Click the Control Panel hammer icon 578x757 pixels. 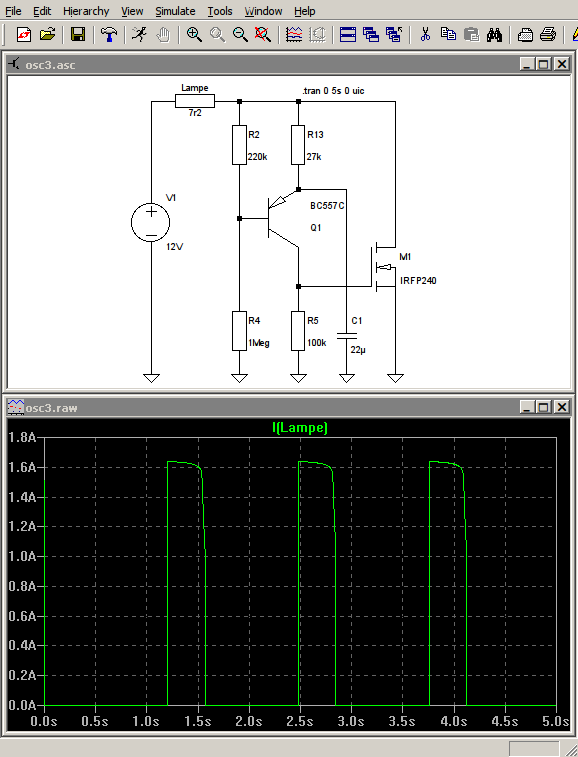click(x=109, y=34)
